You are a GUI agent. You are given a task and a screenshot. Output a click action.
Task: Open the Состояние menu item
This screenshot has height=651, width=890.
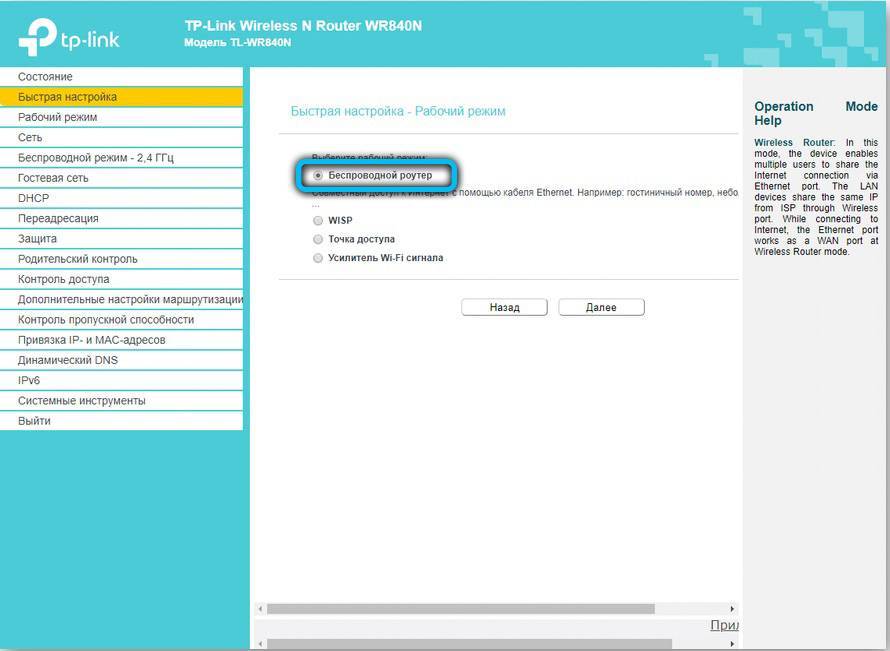pos(45,77)
